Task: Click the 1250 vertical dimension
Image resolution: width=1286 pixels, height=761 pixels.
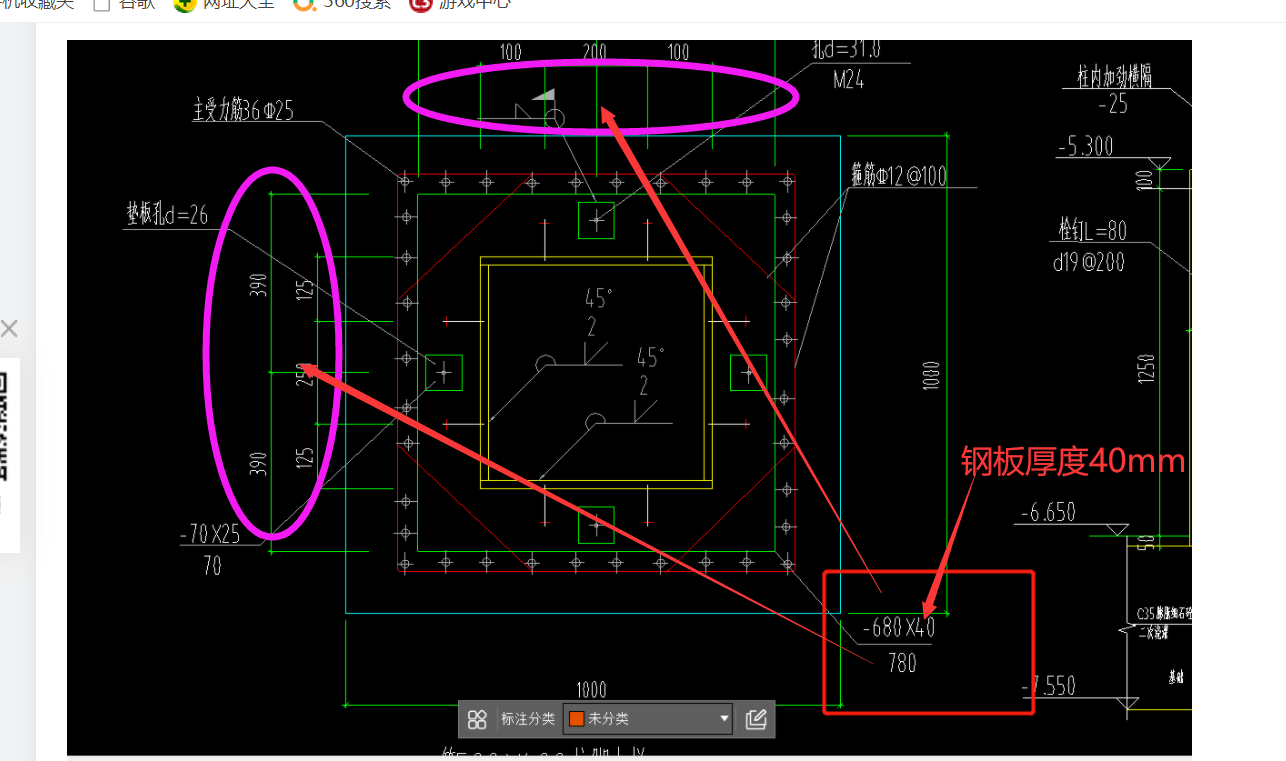Action: 1146,367
